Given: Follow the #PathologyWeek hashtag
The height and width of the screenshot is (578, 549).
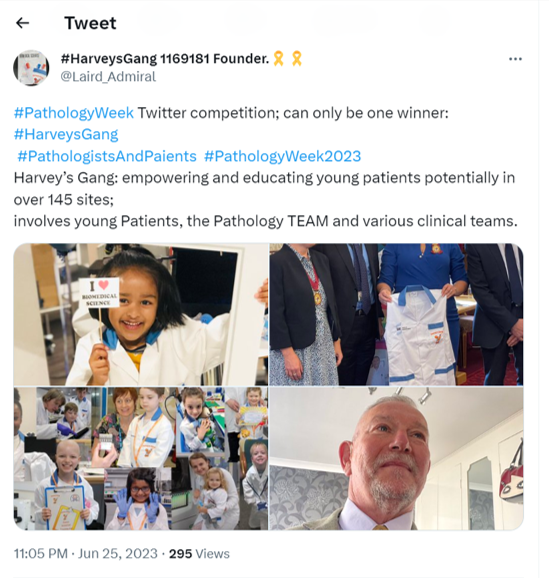Looking at the screenshot, I should point(74,113).
